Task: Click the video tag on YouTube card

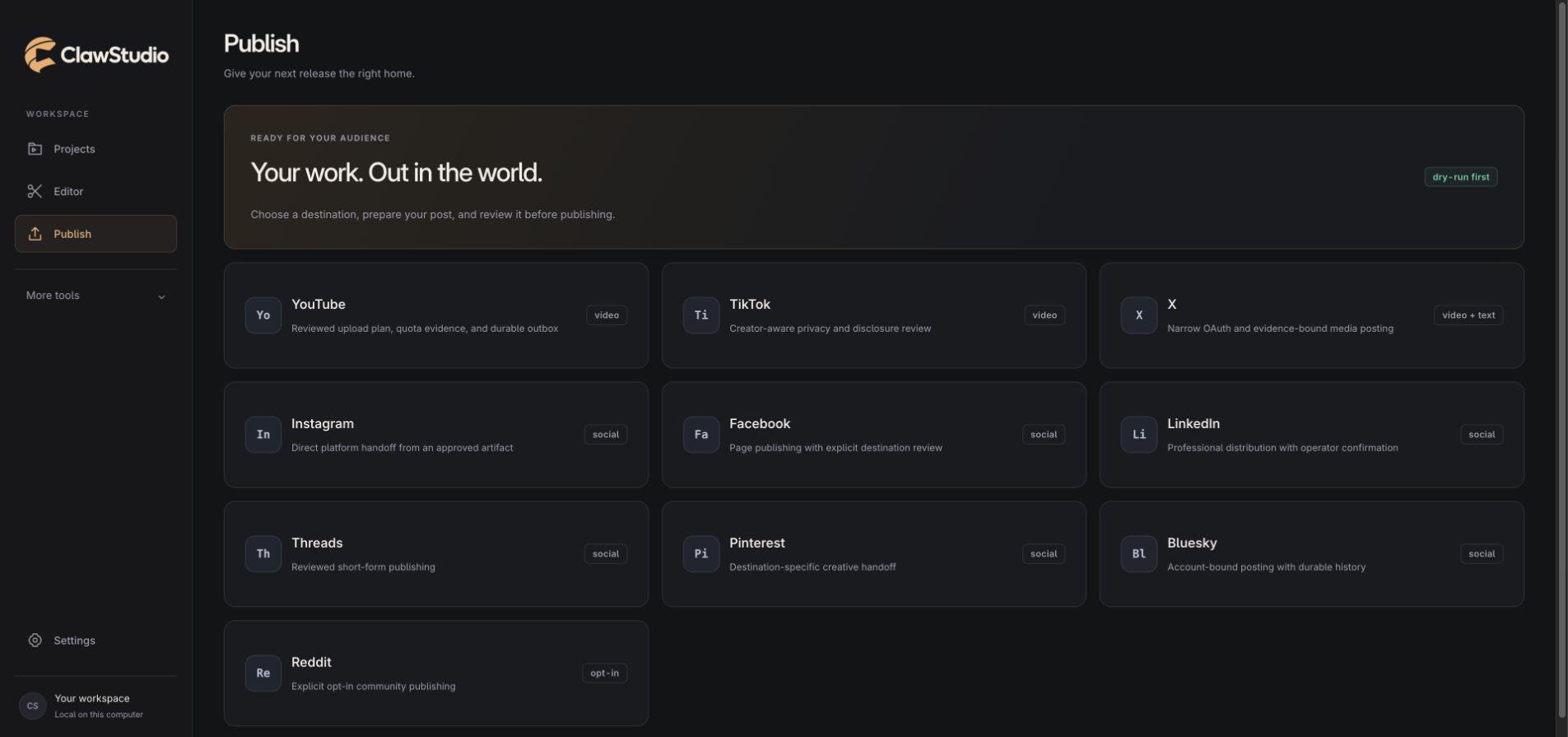Action: 607,315
